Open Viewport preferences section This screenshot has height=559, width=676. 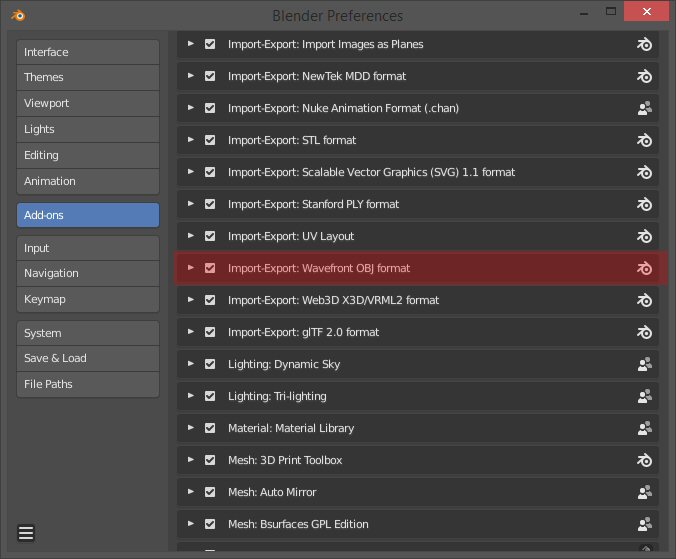tap(88, 103)
